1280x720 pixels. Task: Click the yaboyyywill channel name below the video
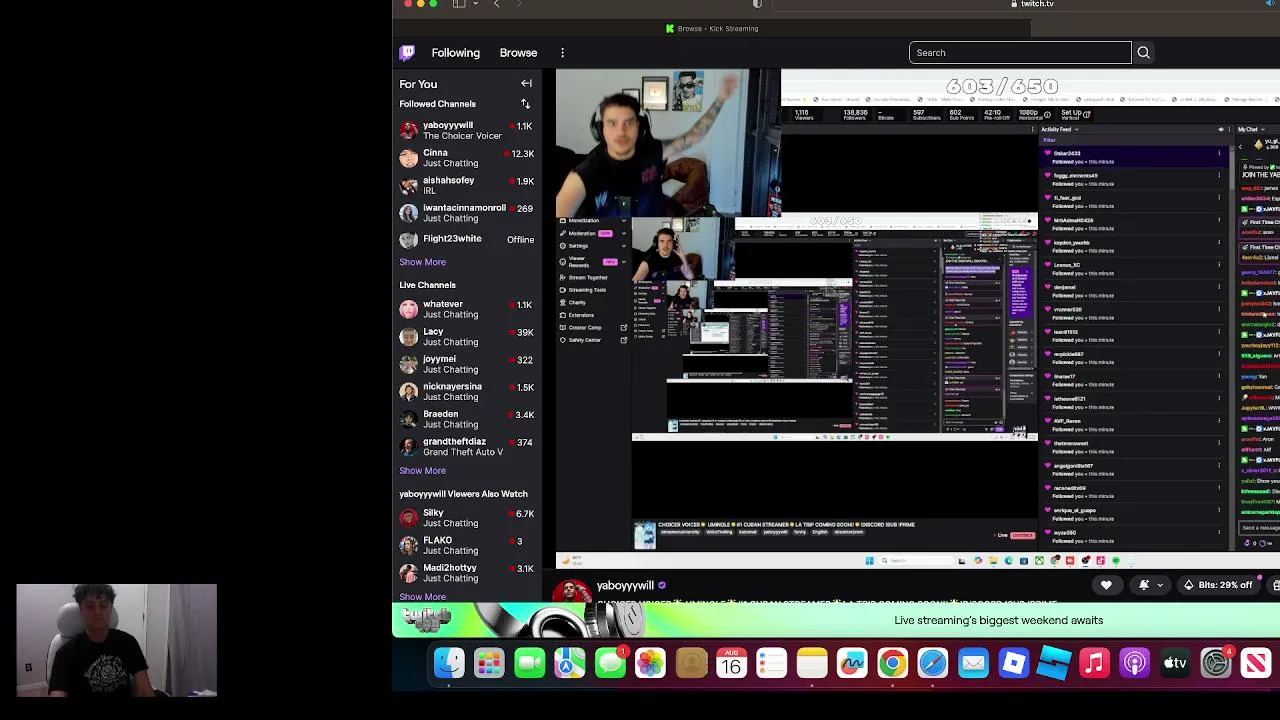click(x=625, y=586)
